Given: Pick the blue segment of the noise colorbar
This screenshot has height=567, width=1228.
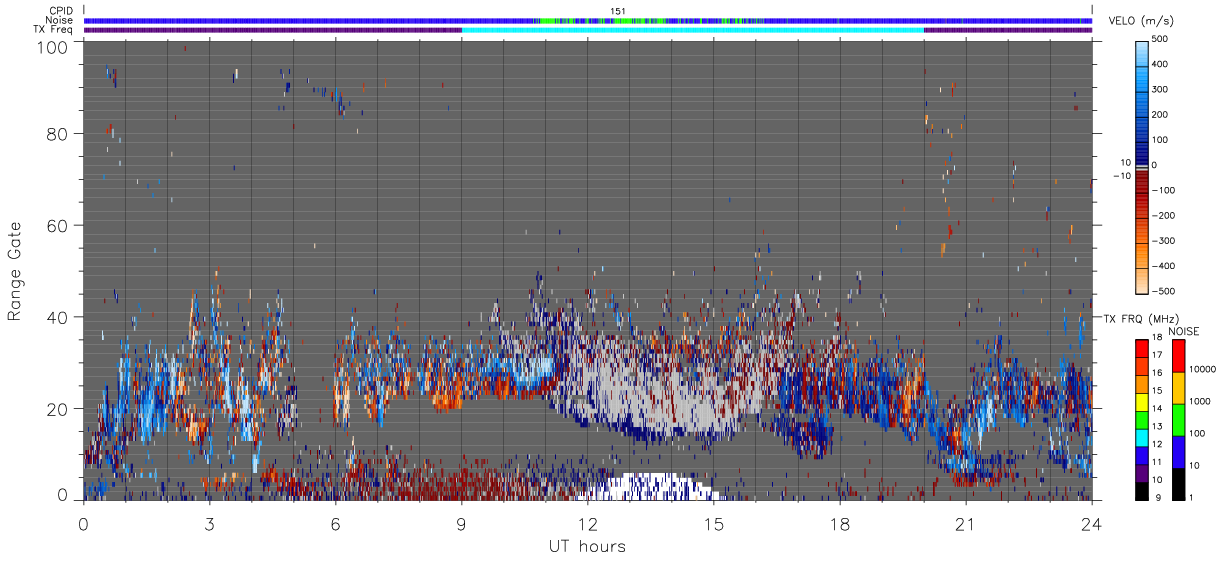Looking at the screenshot, I should (x=1179, y=452).
